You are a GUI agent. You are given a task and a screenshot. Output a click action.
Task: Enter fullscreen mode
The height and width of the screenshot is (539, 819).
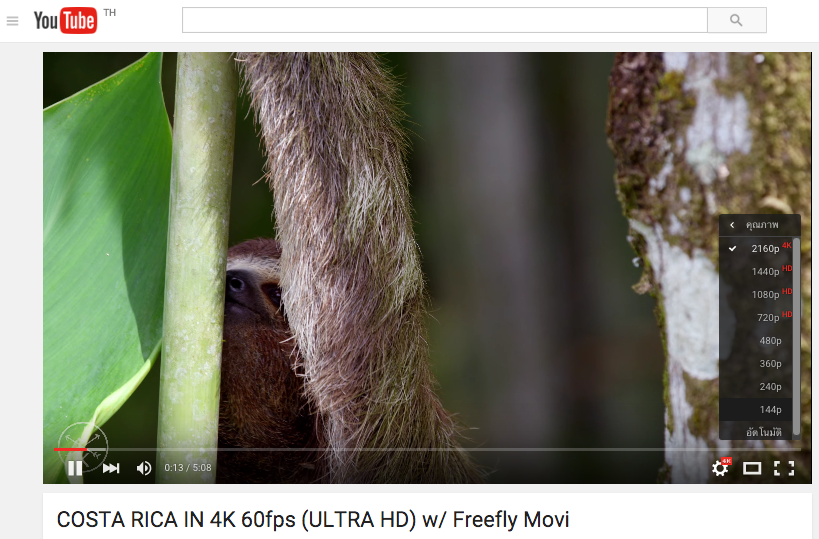[x=783, y=468]
